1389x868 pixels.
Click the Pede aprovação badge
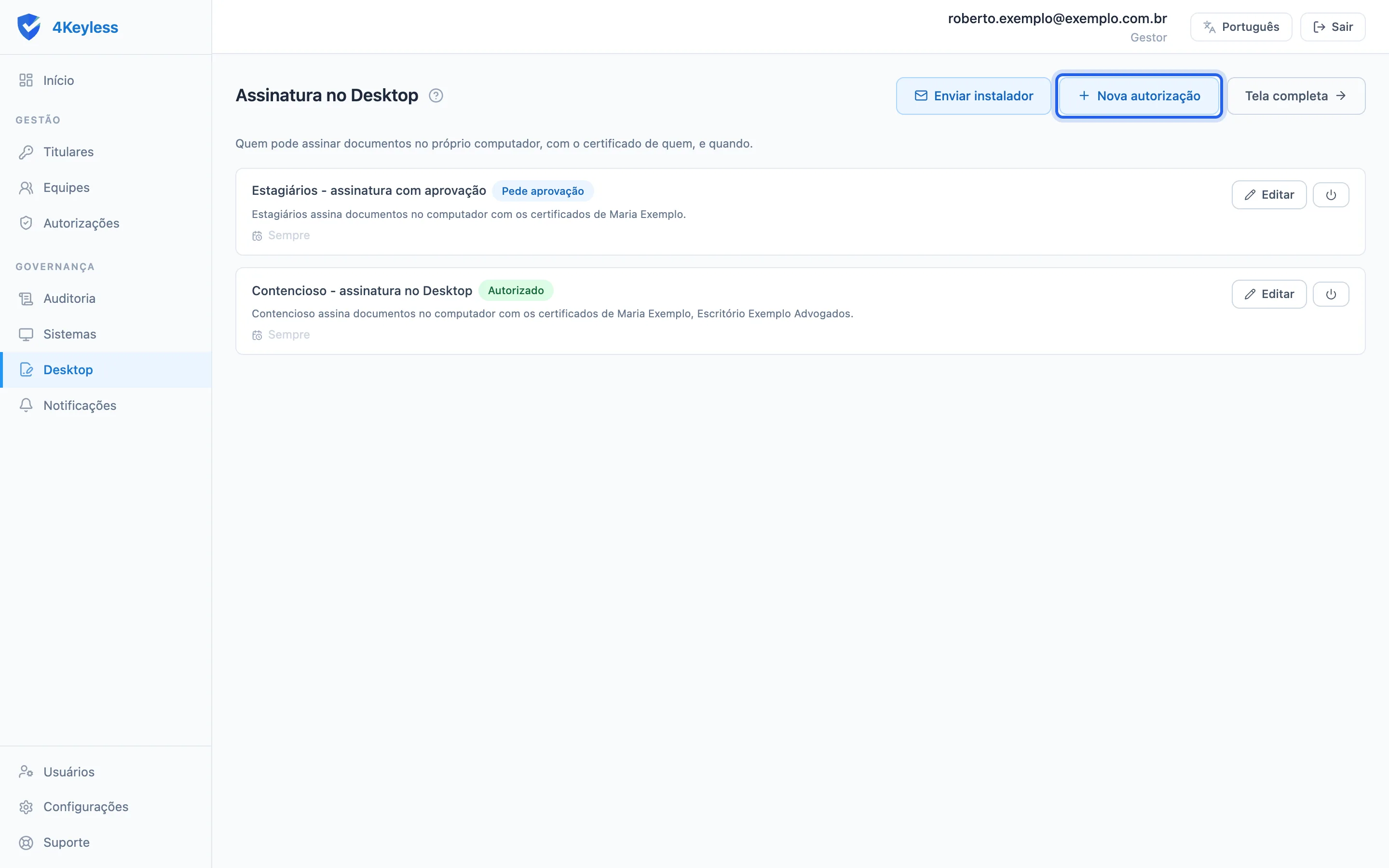pyautogui.click(x=543, y=191)
